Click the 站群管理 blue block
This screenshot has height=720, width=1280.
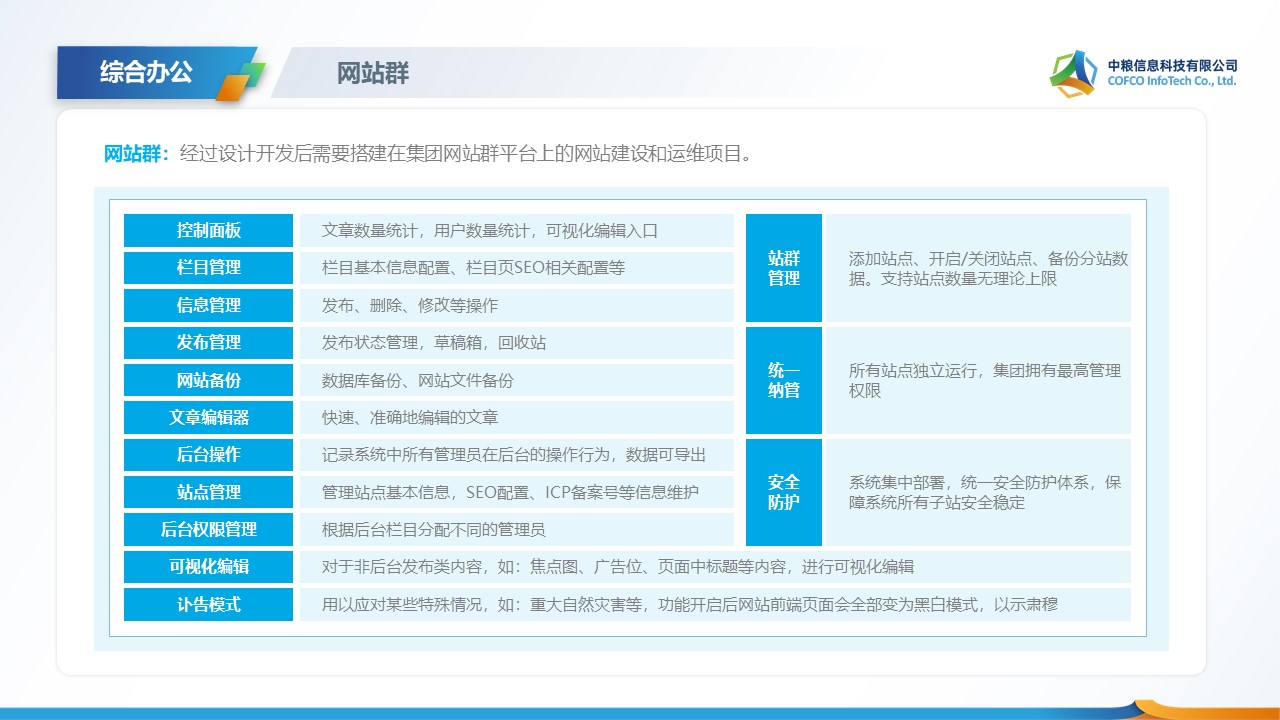pyautogui.click(x=784, y=268)
